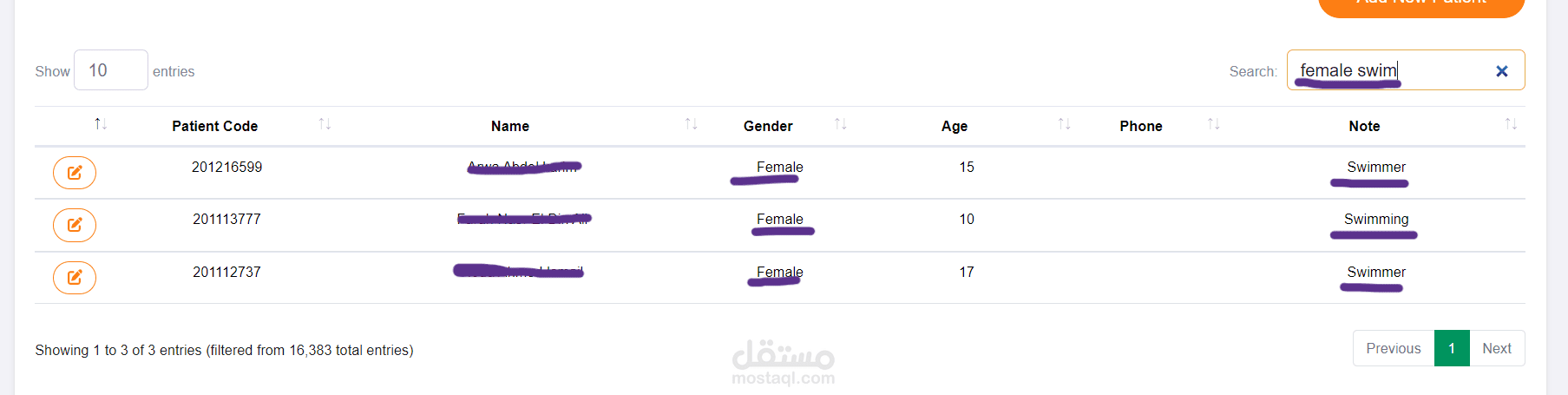Screen dimensions: 1568x395
Task: Sort the table by Name column arrows
Action: tap(691, 125)
